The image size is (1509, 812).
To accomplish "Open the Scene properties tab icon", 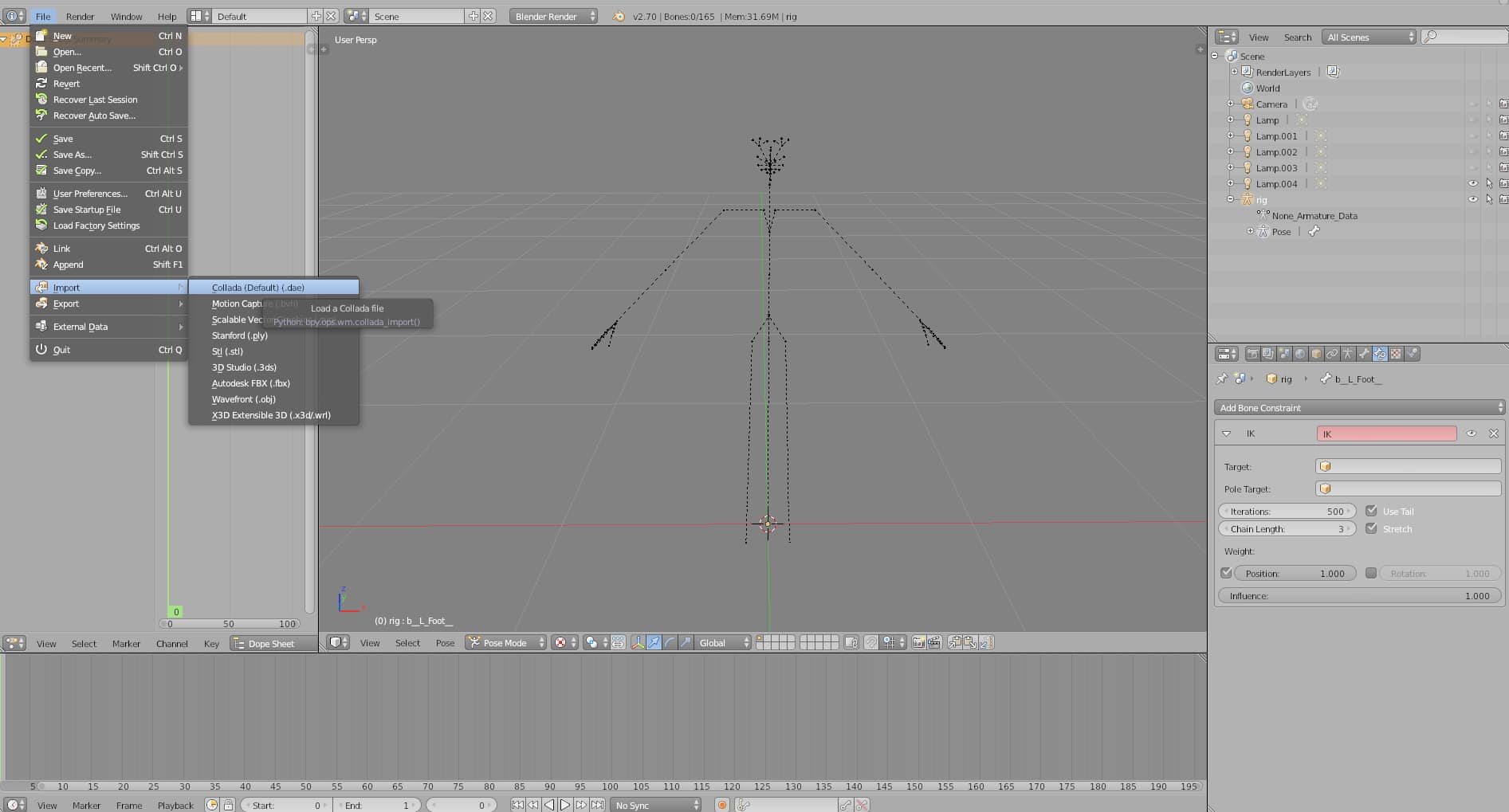I will click(x=1285, y=354).
